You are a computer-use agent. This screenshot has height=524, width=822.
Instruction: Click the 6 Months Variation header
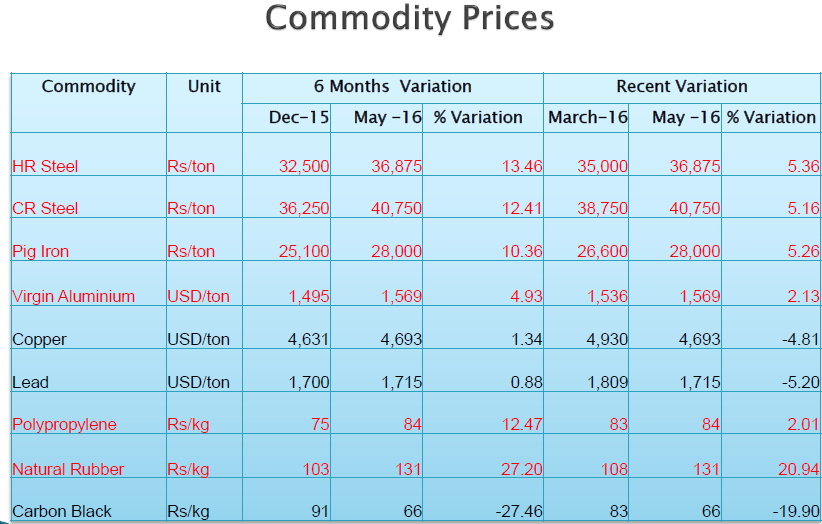(x=392, y=86)
